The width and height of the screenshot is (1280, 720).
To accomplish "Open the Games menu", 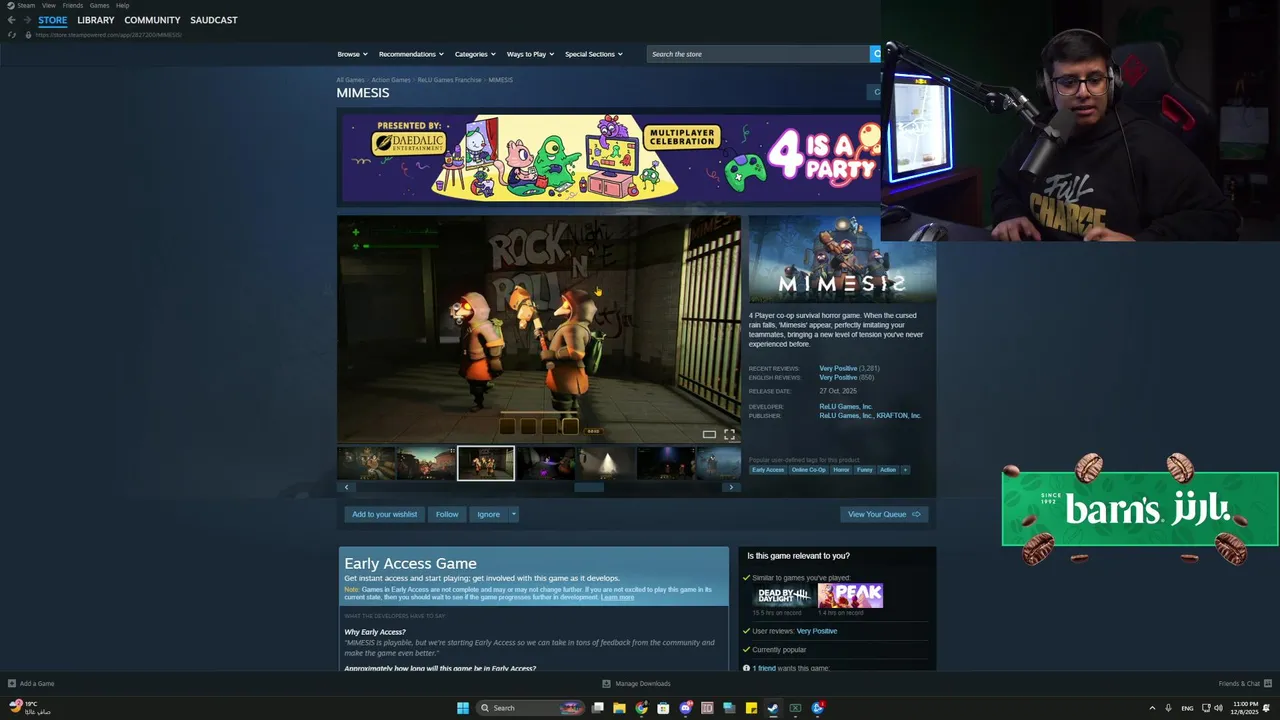I will click(x=99, y=5).
